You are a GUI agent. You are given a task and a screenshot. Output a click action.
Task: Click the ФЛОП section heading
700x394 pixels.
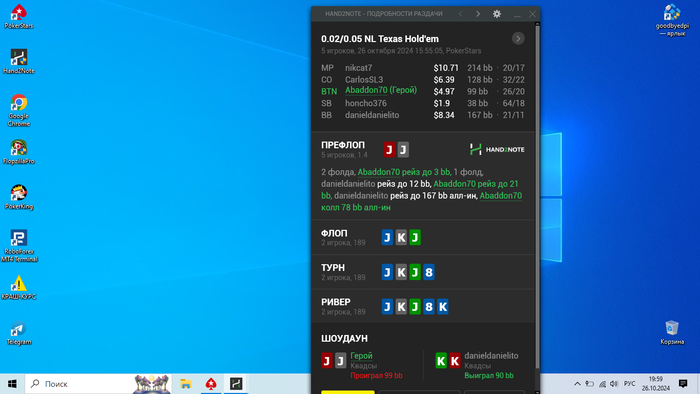pos(334,233)
